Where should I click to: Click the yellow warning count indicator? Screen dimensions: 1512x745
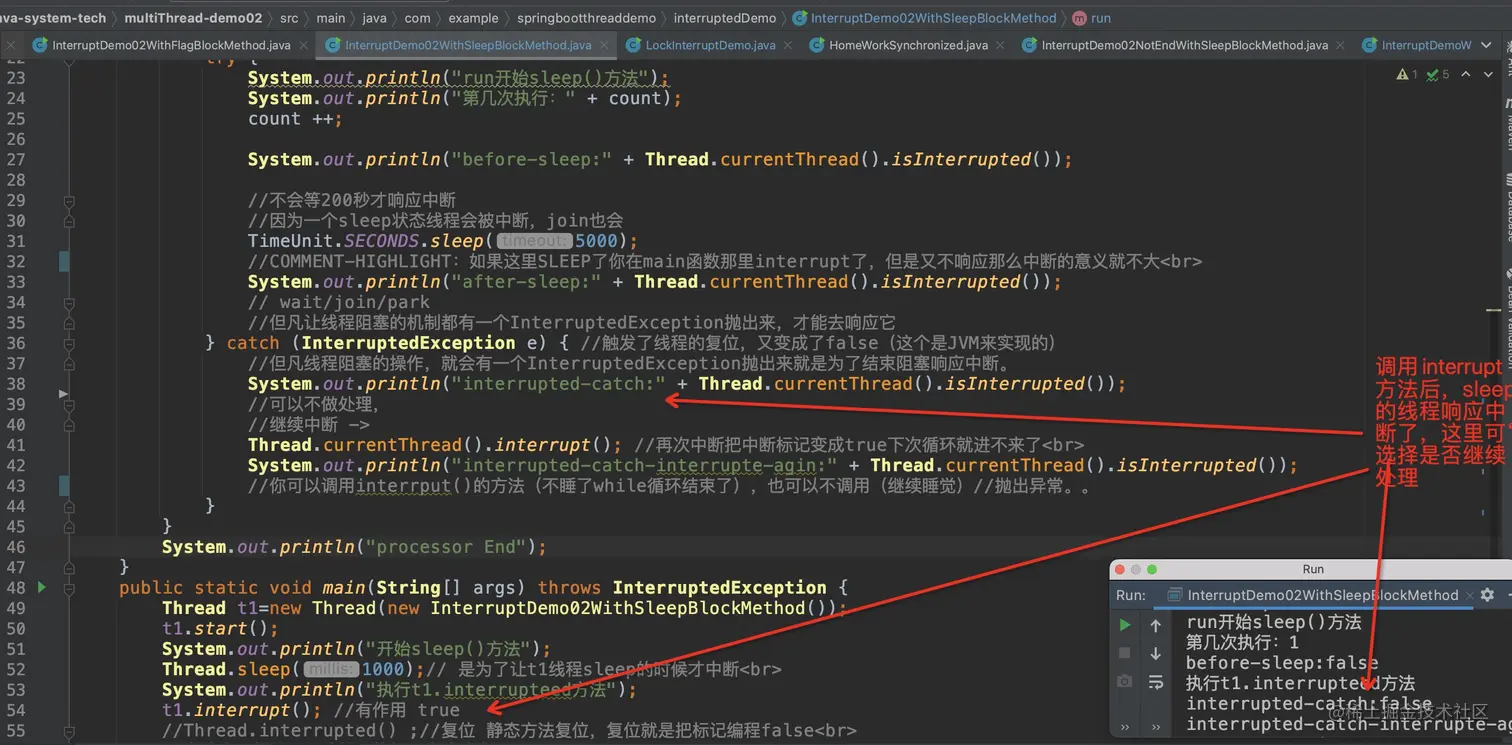point(1407,74)
